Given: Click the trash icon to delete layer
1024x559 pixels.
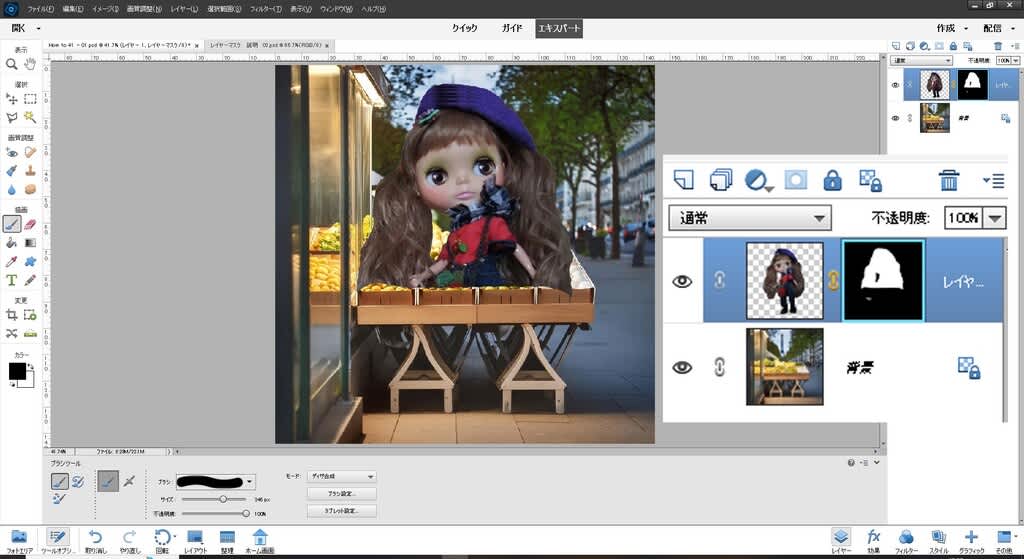Looking at the screenshot, I should 949,180.
